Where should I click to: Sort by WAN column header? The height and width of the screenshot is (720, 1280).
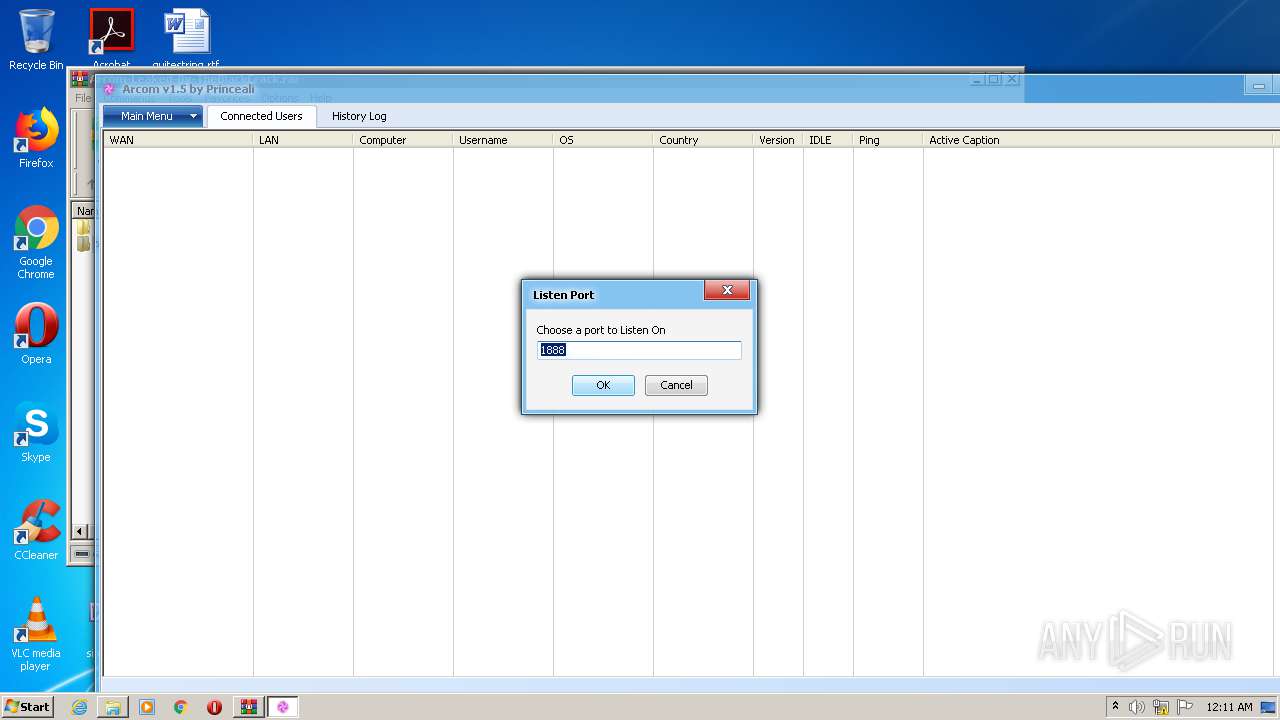pyautogui.click(x=178, y=140)
